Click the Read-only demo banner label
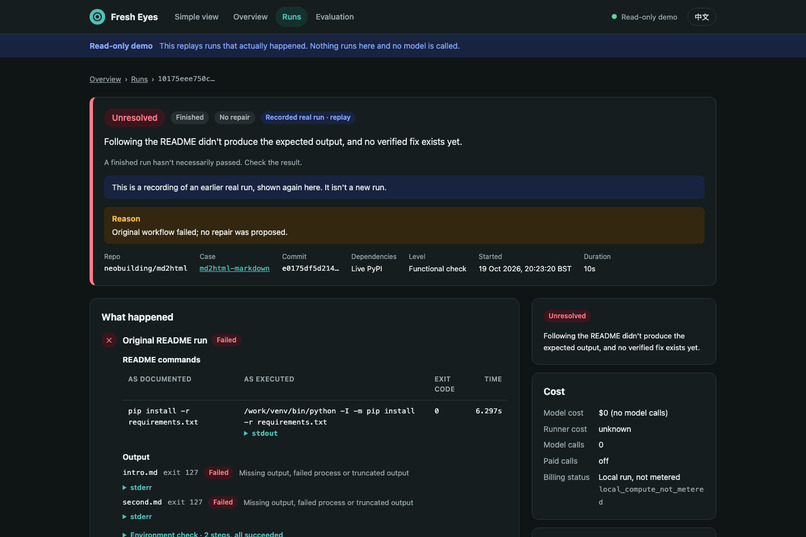Viewport: 806px width, 537px height. [121, 46]
